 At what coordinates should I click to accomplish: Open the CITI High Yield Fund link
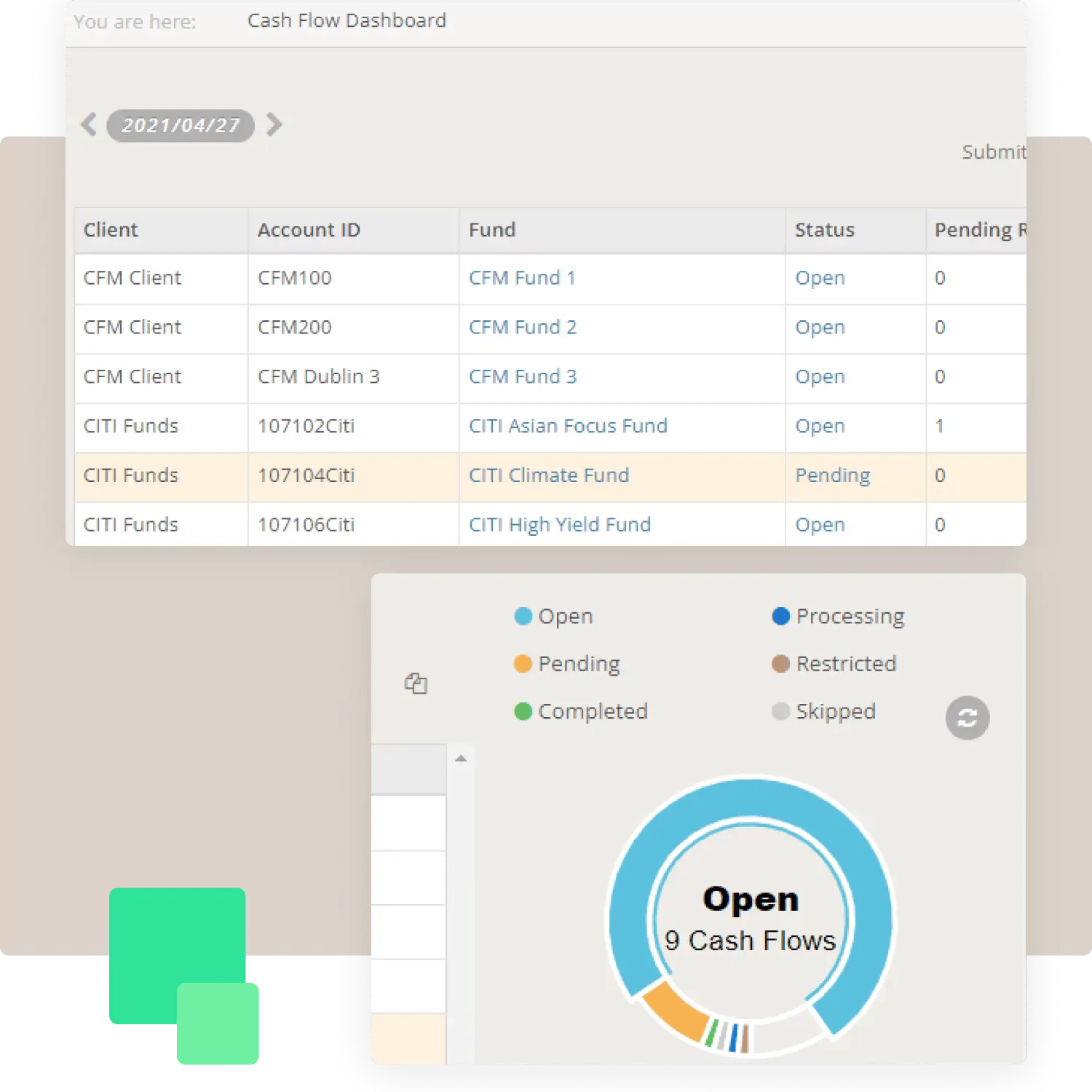coord(560,525)
